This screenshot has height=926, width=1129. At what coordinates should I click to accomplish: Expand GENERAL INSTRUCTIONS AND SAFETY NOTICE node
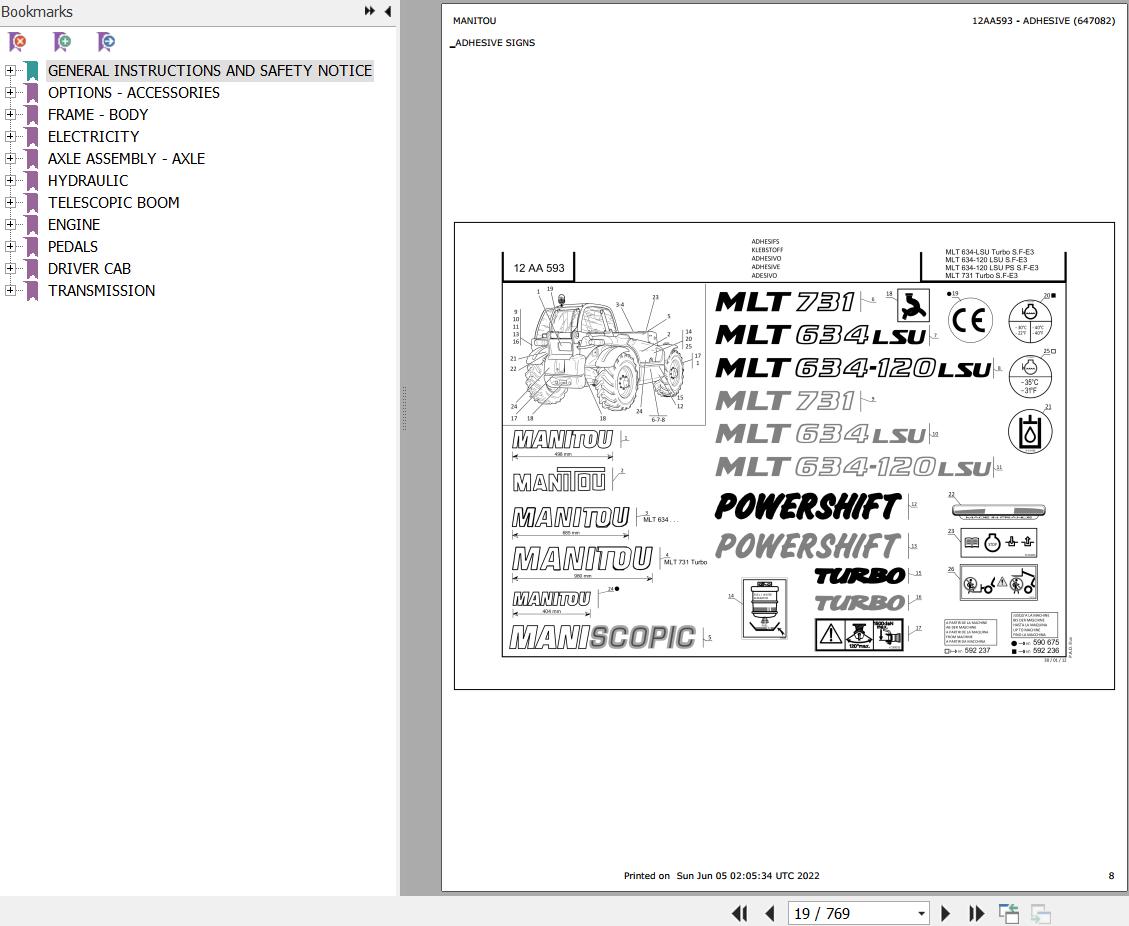coord(10,71)
